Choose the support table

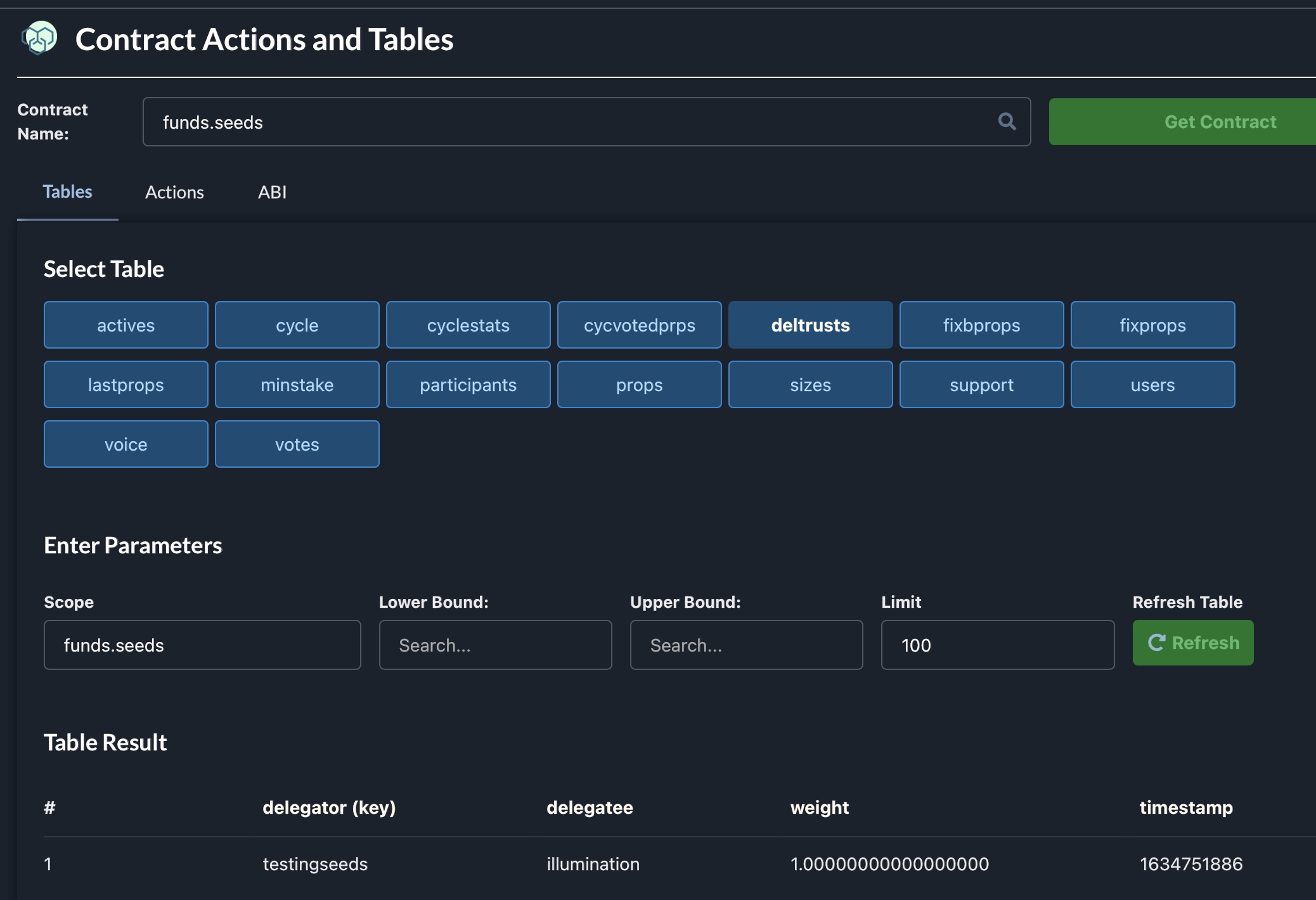(981, 384)
